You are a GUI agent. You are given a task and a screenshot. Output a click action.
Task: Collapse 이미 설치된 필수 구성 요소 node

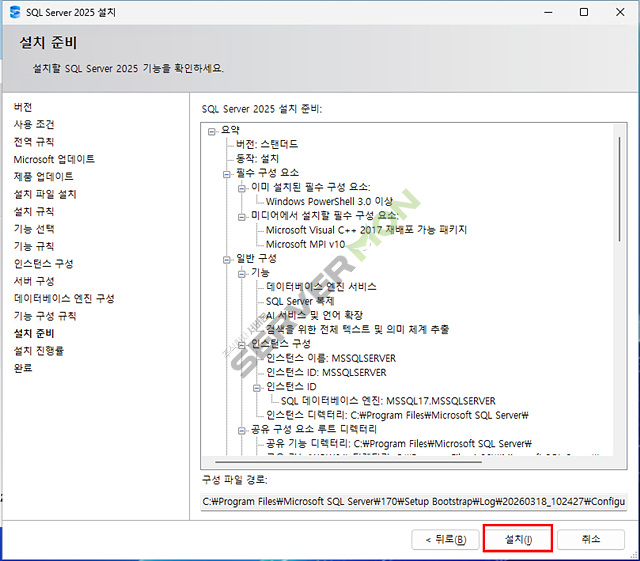click(x=242, y=188)
